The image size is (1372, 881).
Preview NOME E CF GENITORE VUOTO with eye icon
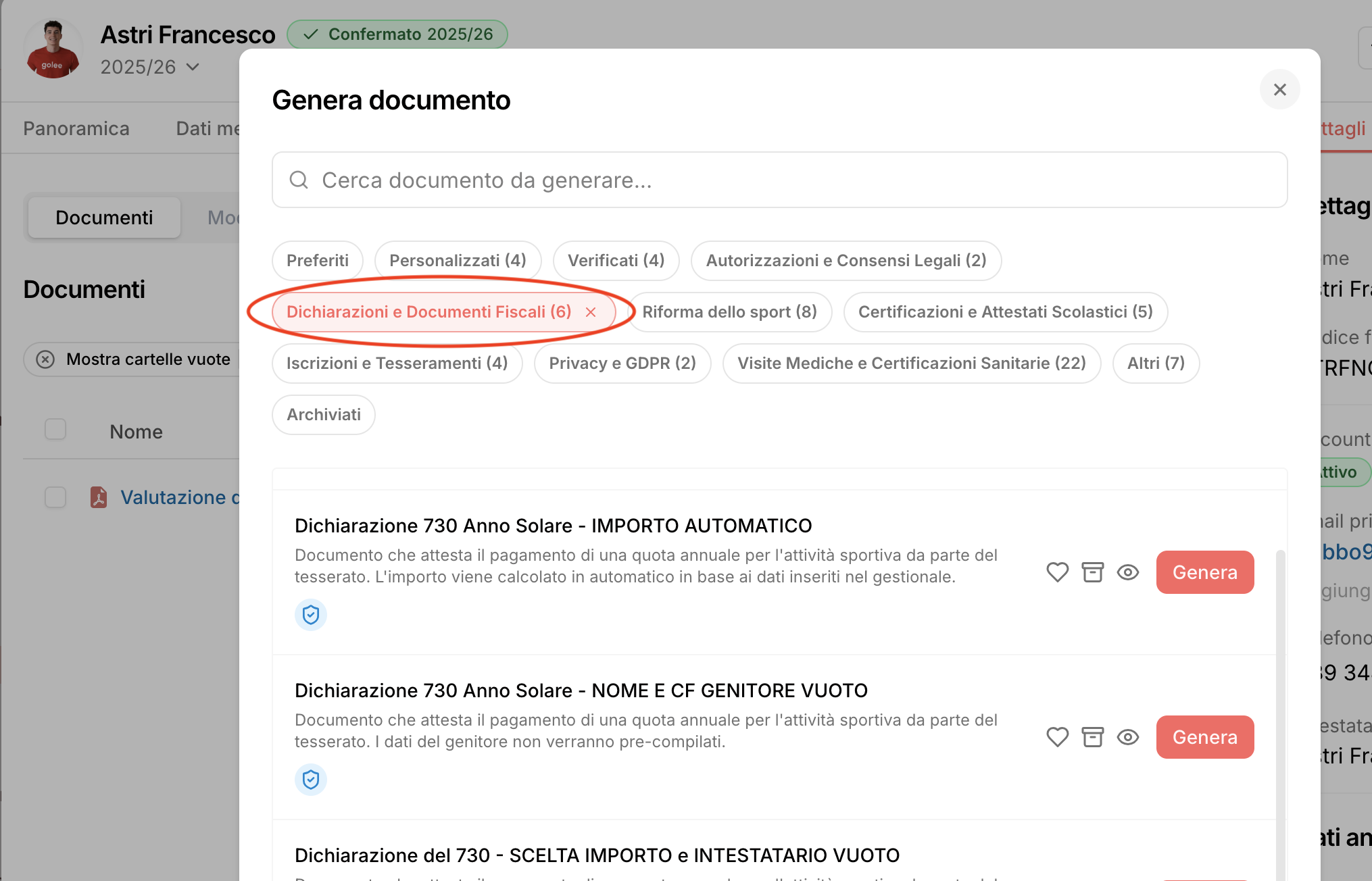1127,737
